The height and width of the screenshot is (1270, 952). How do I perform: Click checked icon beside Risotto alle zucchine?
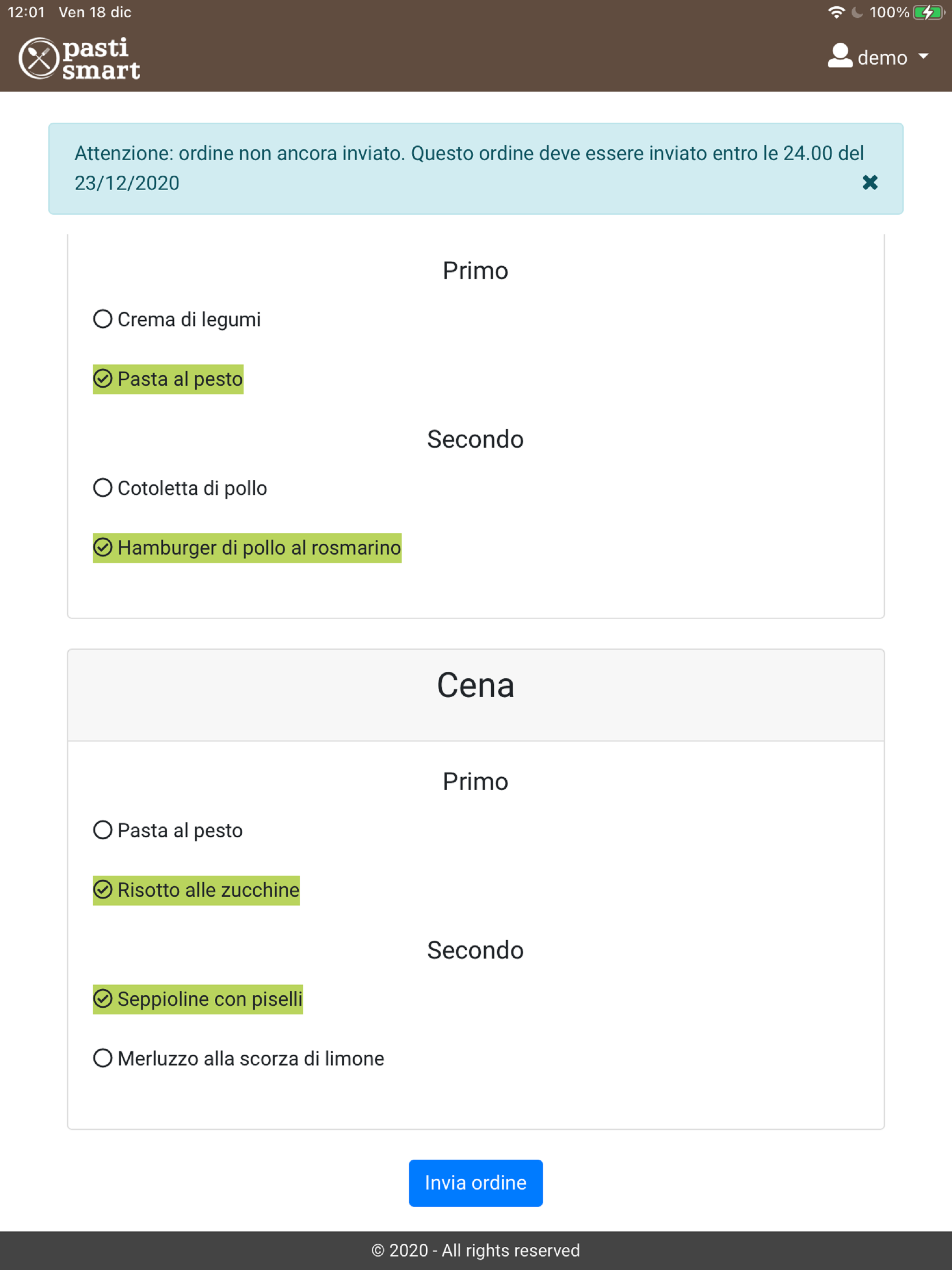coord(103,889)
